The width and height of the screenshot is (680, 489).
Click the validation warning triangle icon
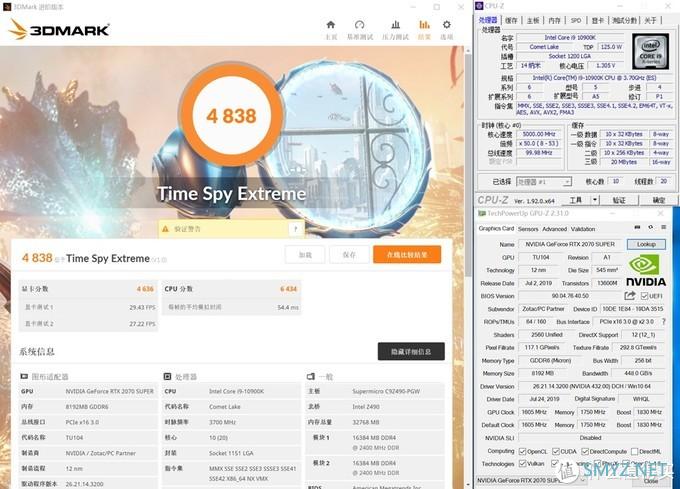click(165, 229)
